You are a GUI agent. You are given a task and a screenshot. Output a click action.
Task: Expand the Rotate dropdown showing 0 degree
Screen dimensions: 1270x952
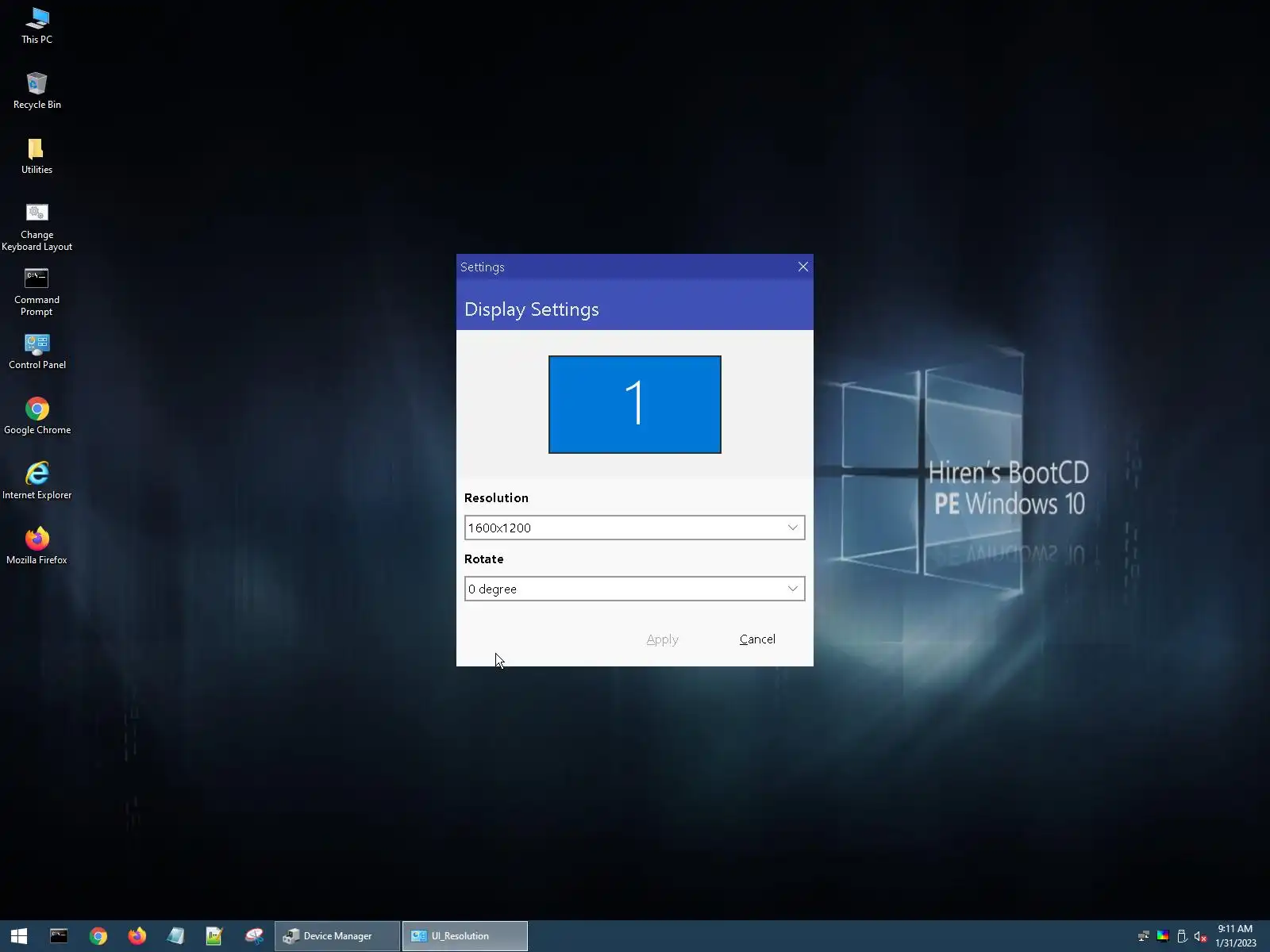(x=634, y=589)
